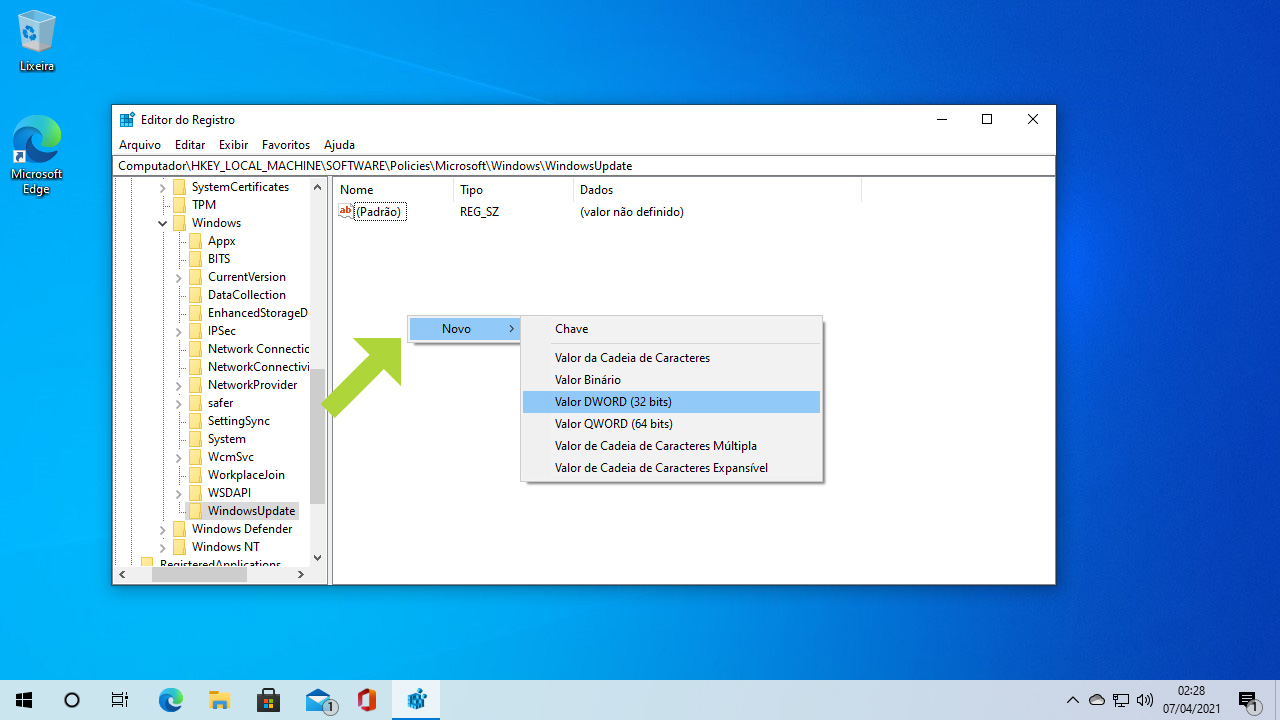Viewport: 1280px width, 720px height.
Task: Select the BITS key
Action: (219, 259)
